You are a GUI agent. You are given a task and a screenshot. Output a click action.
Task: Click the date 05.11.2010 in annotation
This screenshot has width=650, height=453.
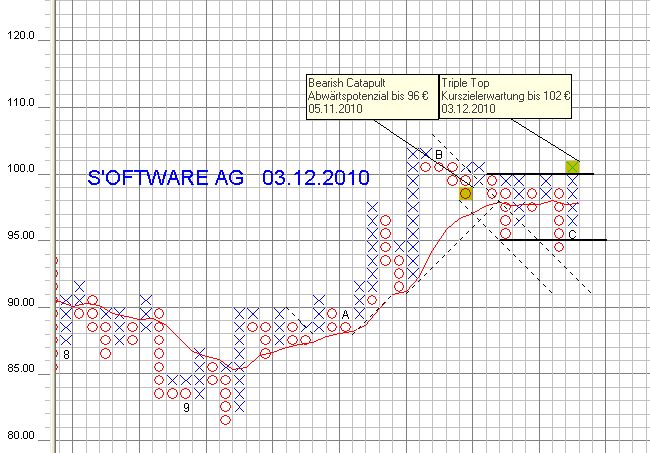335,109
